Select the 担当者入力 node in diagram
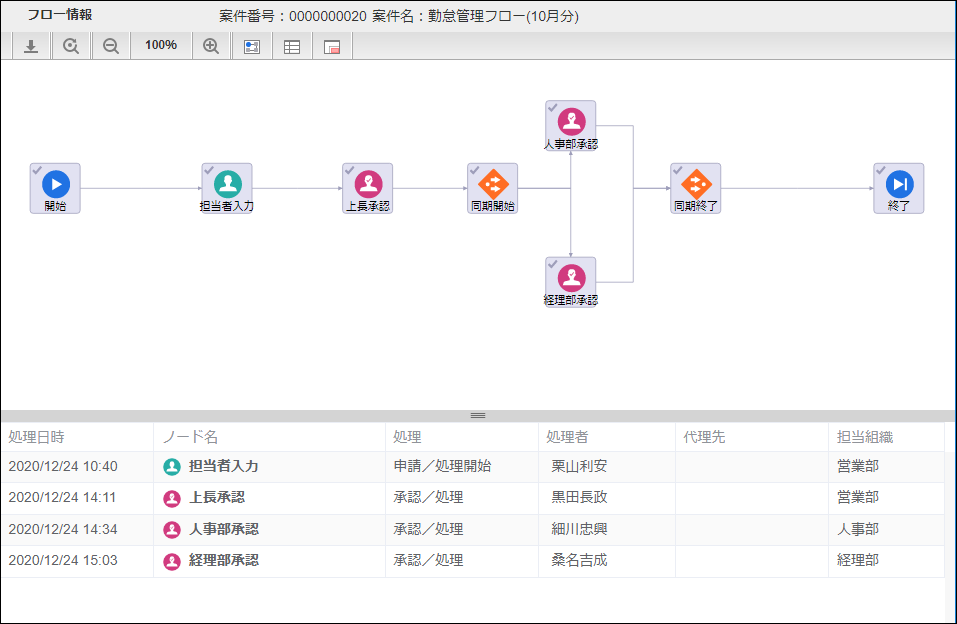 (x=227, y=188)
